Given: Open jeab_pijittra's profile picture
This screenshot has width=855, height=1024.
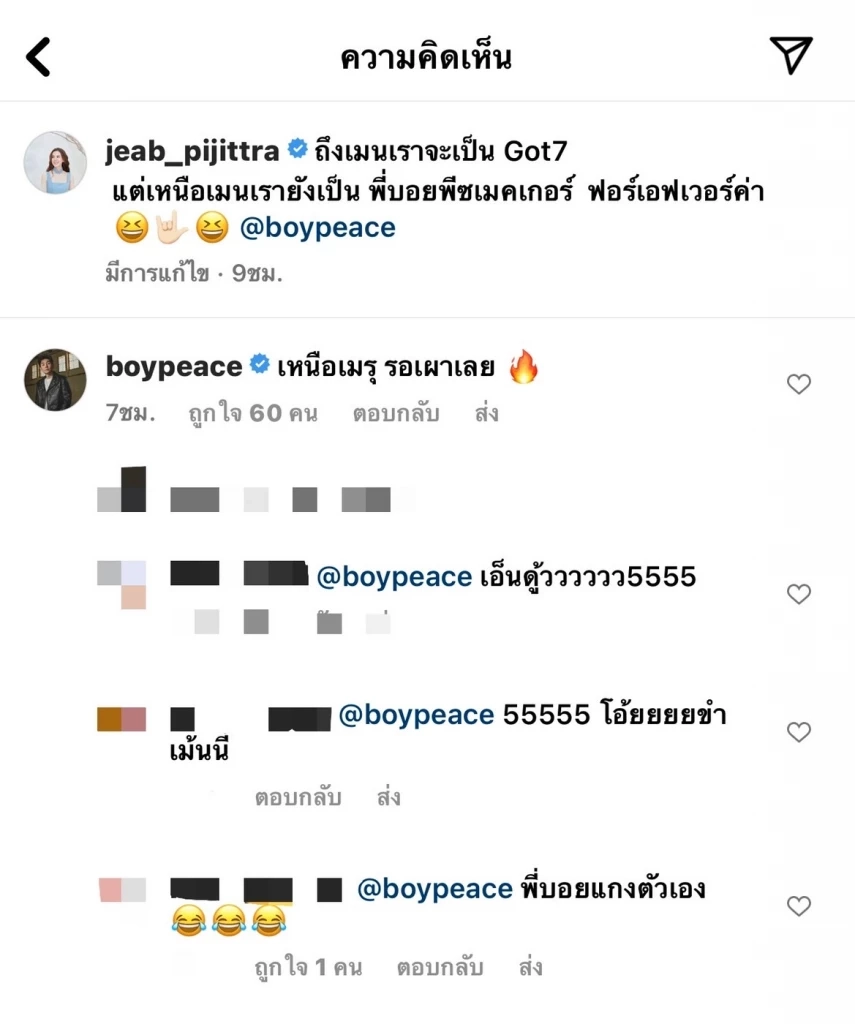Looking at the screenshot, I should point(55,163).
